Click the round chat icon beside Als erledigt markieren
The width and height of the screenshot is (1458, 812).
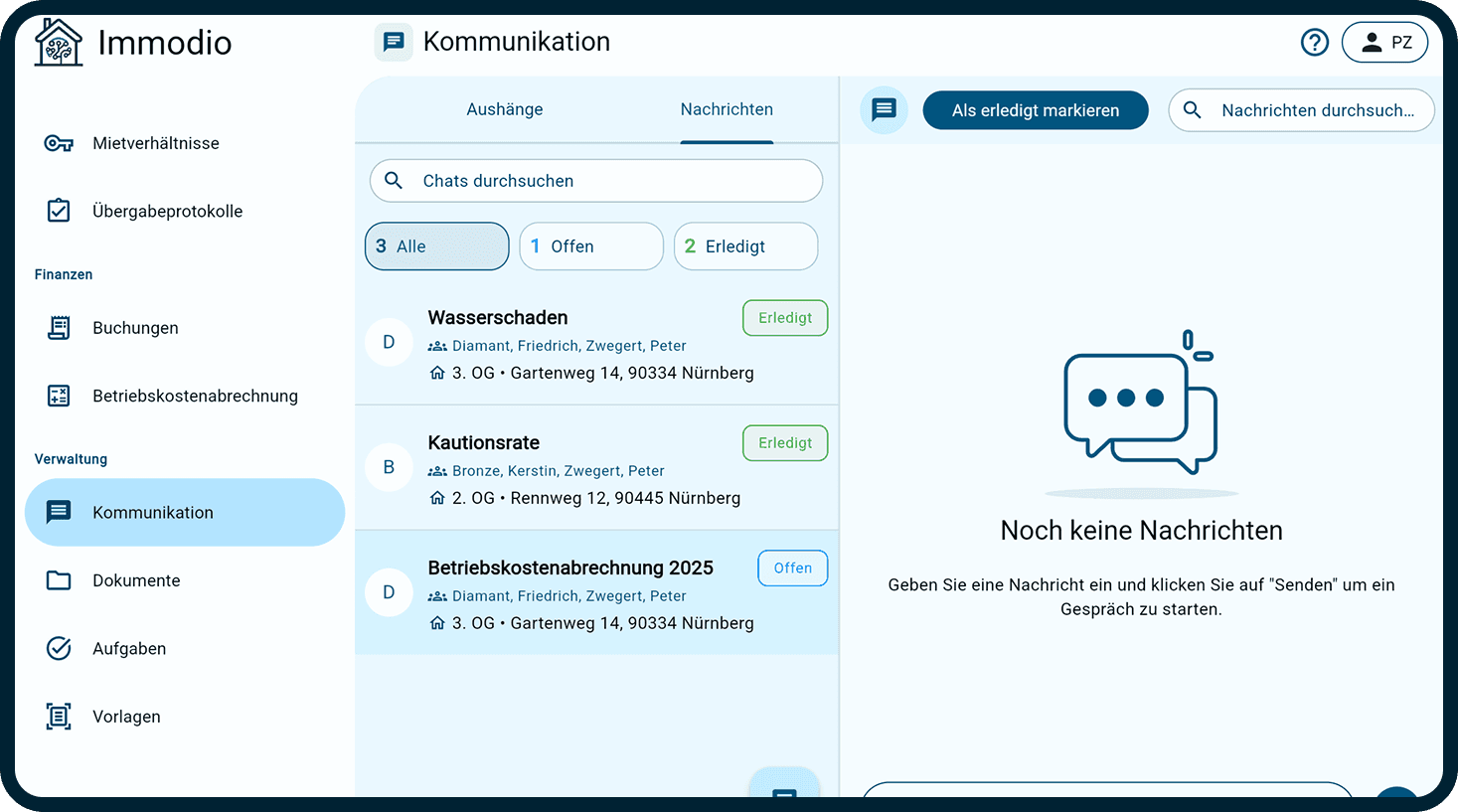point(884,110)
